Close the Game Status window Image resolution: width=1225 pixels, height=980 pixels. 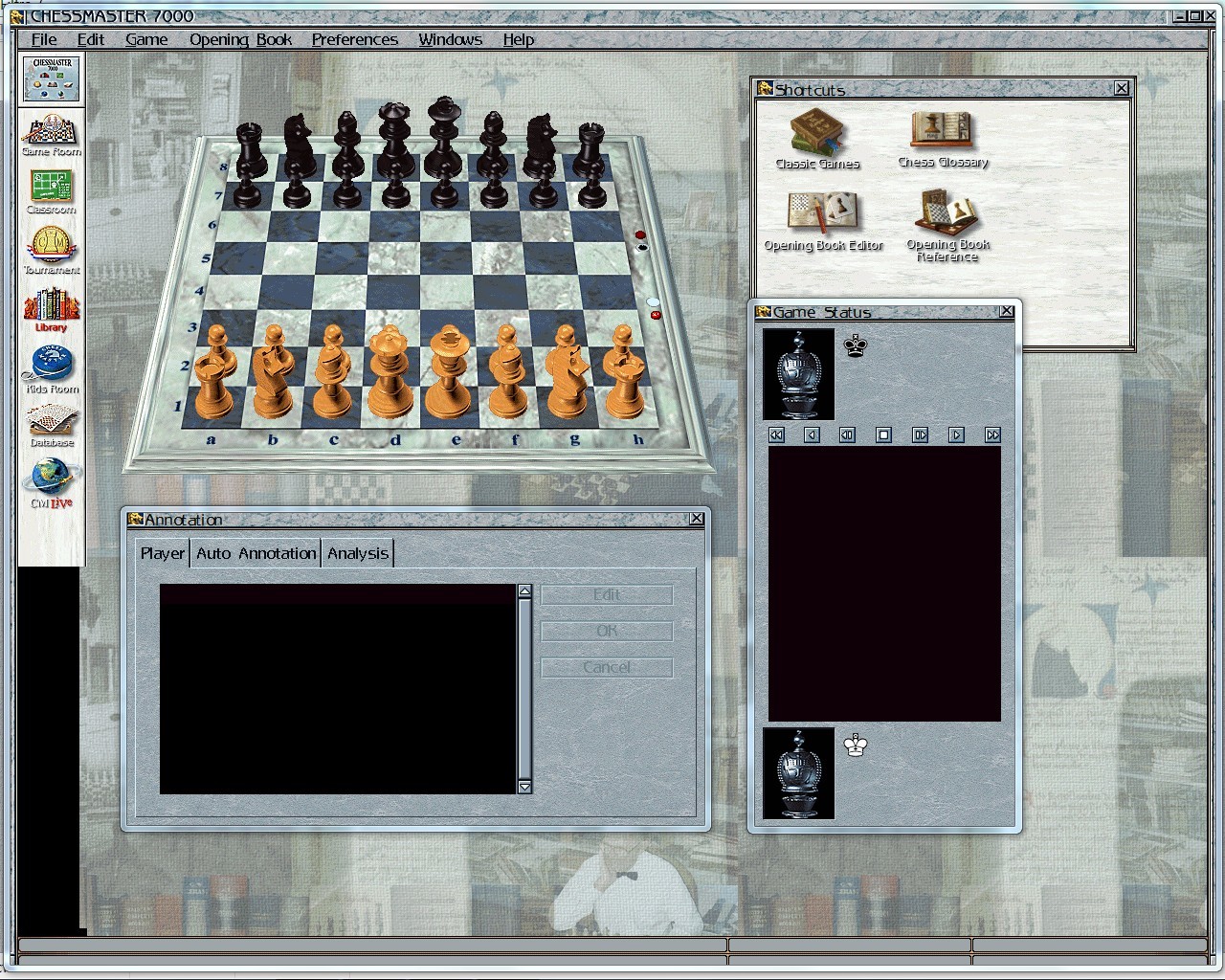coord(1007,311)
